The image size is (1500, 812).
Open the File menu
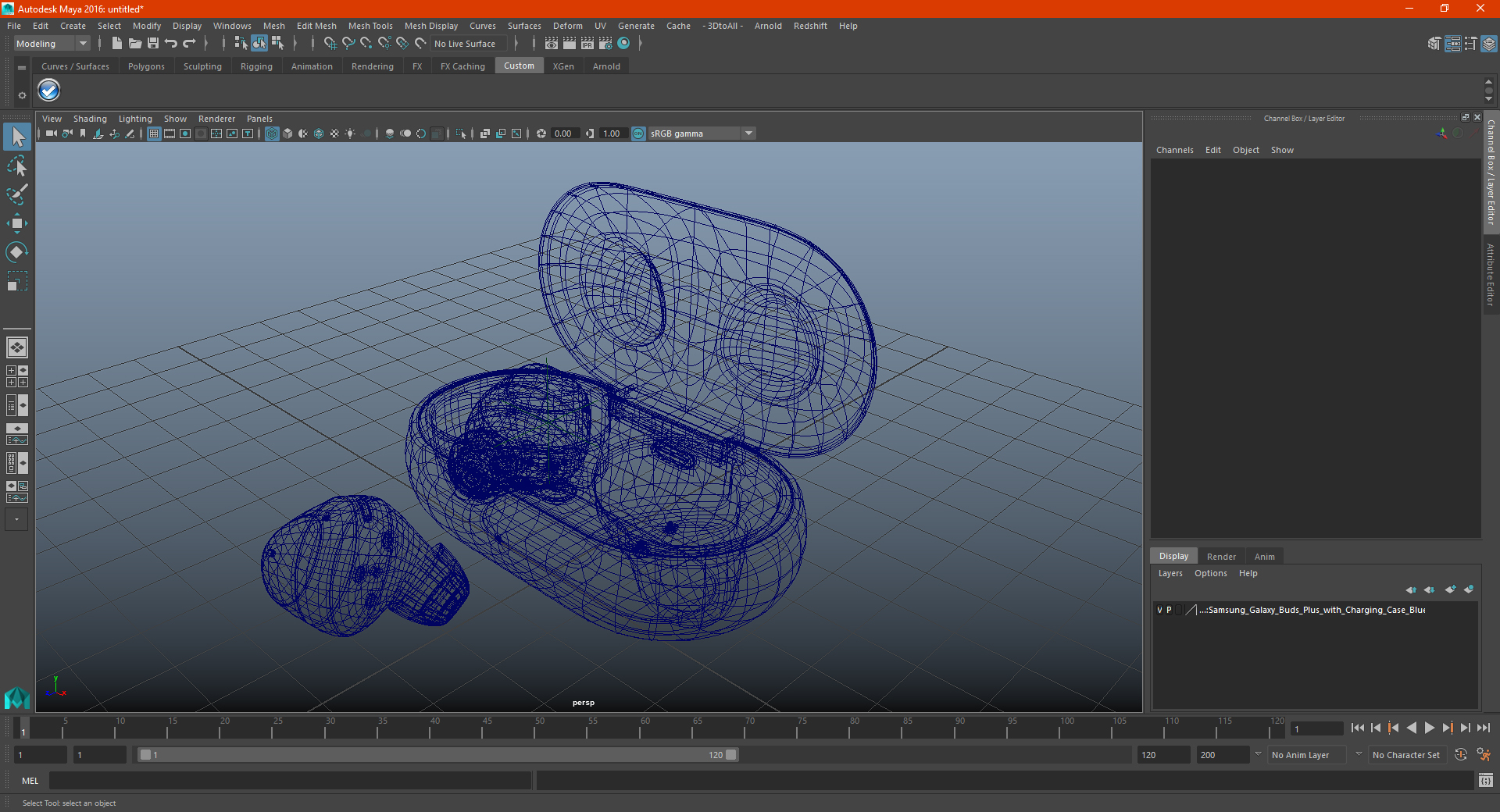point(14,26)
